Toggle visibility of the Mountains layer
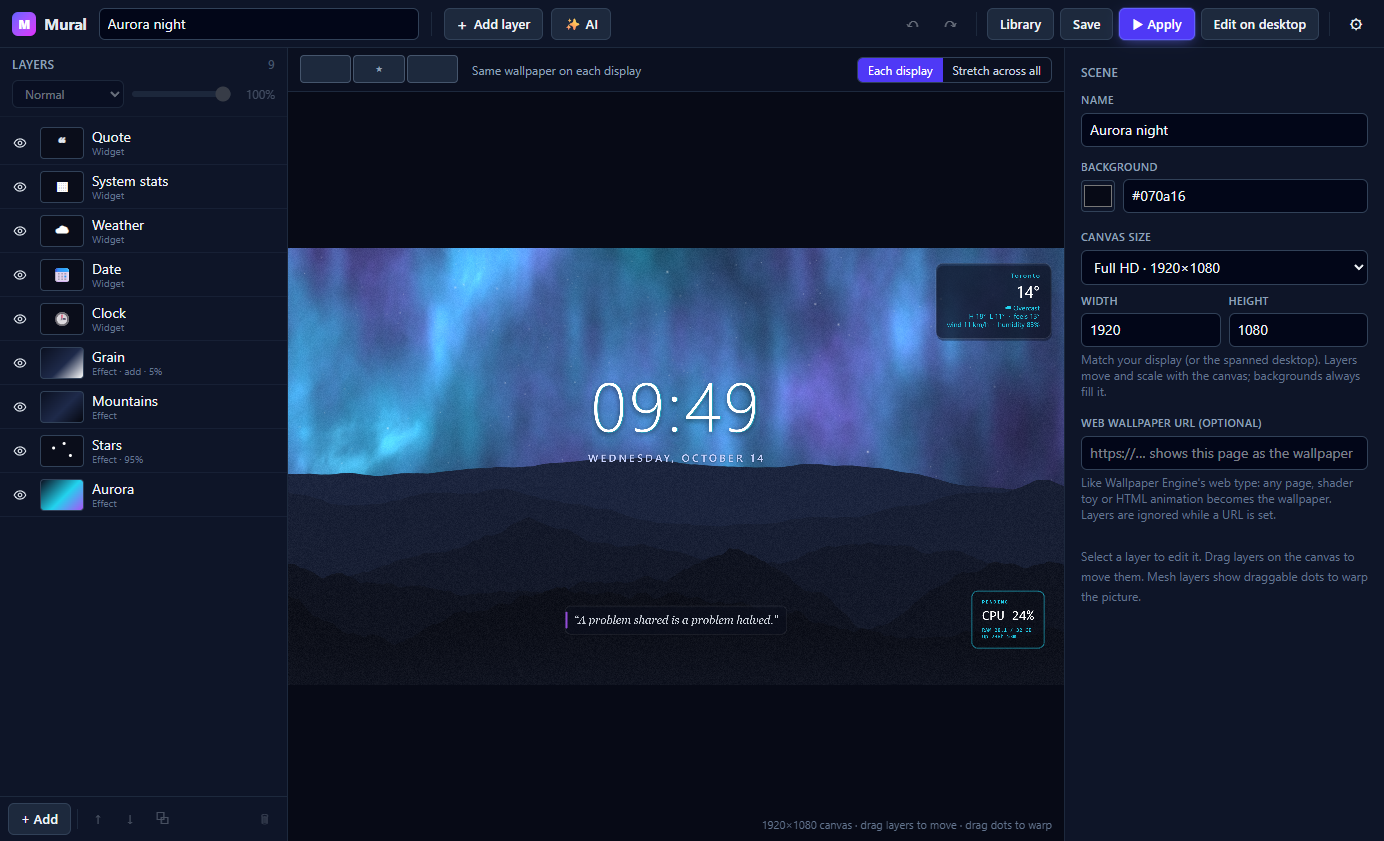 tap(19, 407)
